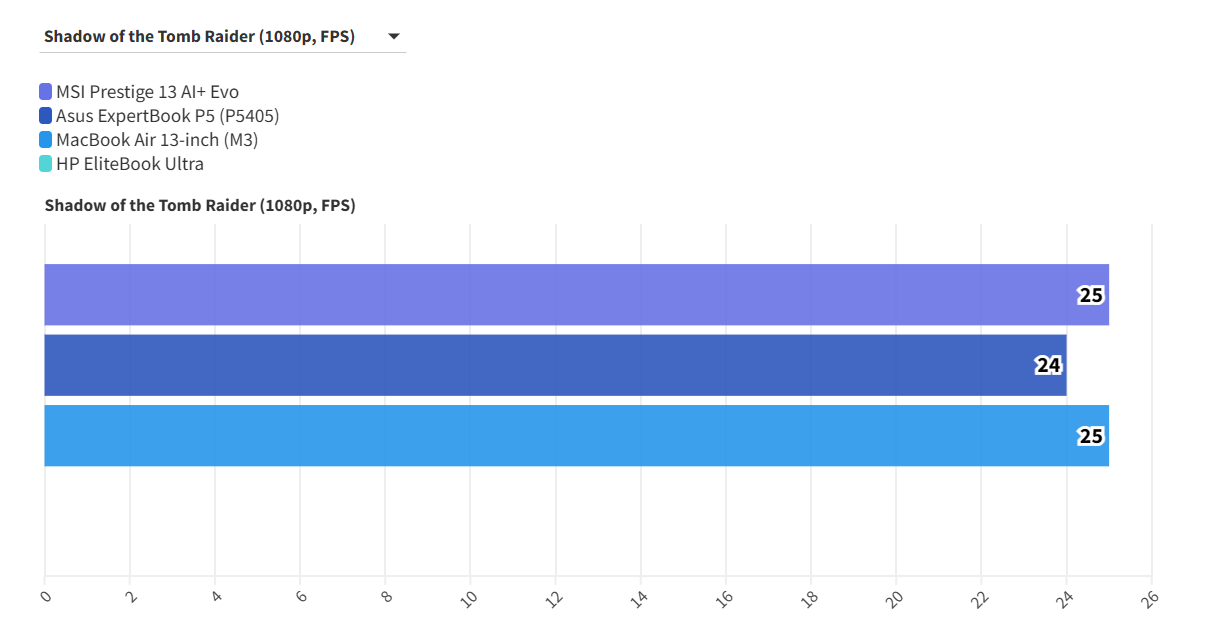Click the Shadow of the Tomb Raider dropdown text
The height and width of the screenshot is (629, 1208).
199,37
